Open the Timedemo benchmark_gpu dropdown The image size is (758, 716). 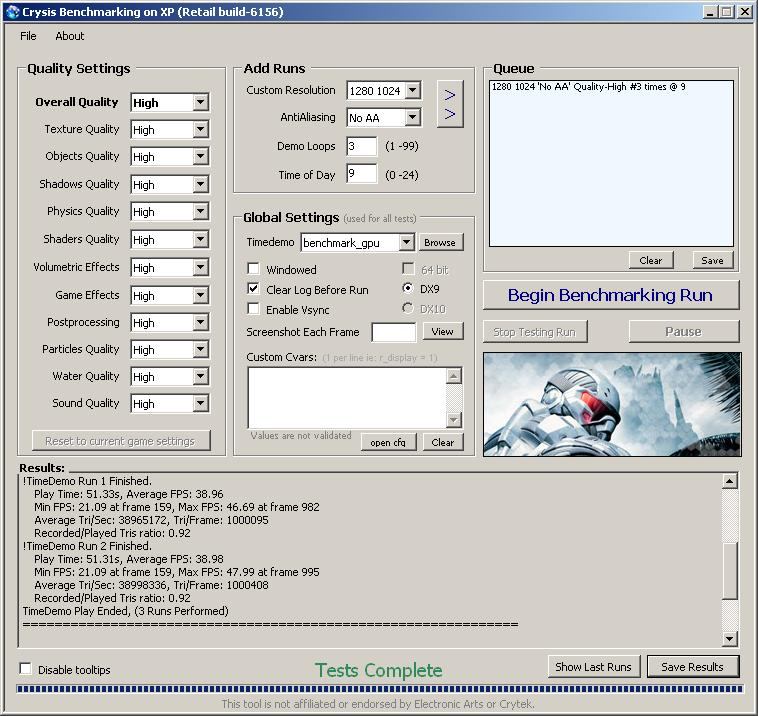pyautogui.click(x=407, y=242)
